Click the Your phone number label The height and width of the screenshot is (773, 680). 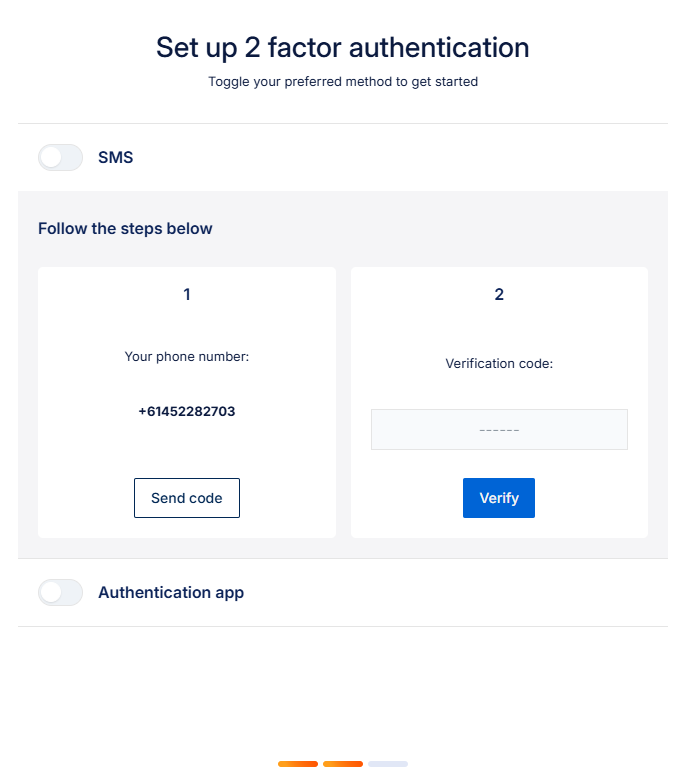(x=187, y=356)
